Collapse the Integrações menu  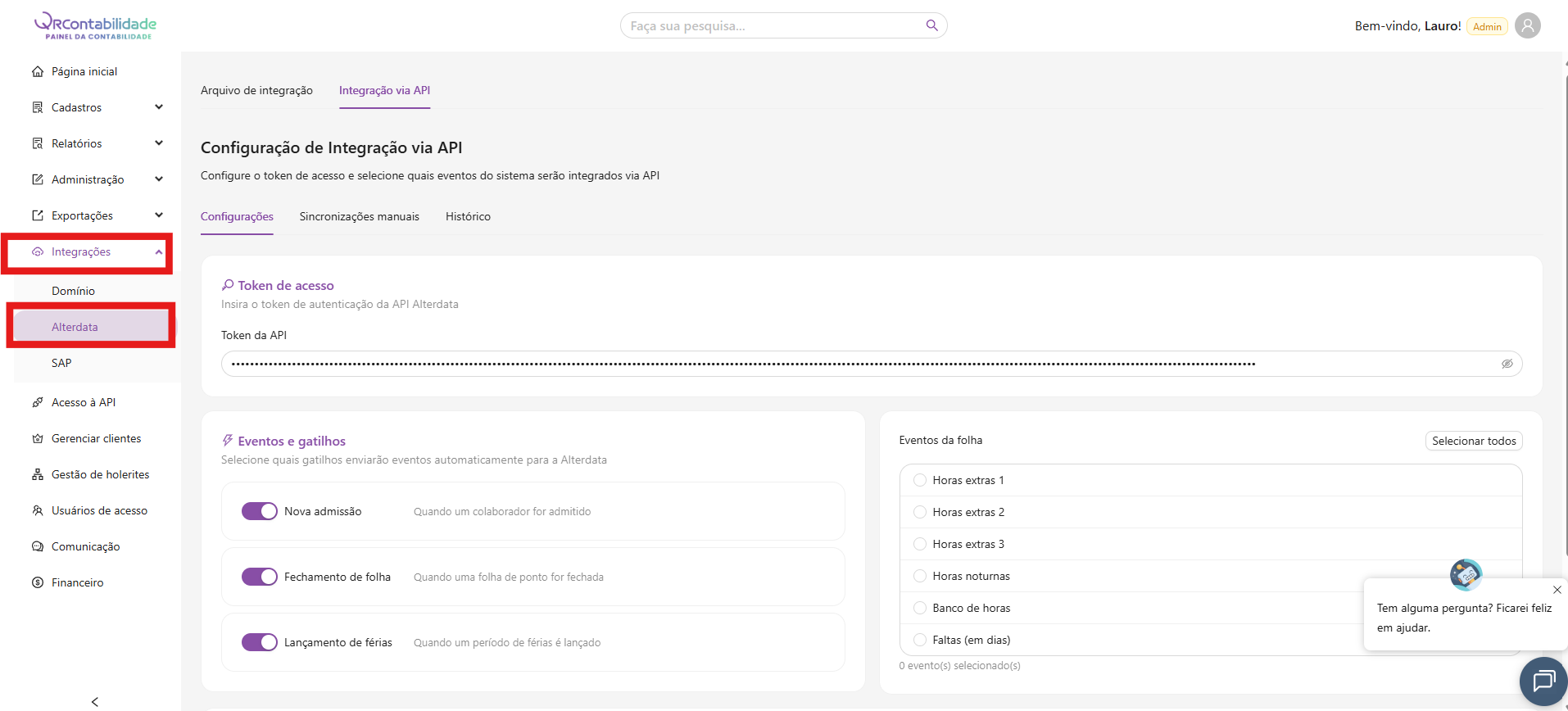coord(158,251)
